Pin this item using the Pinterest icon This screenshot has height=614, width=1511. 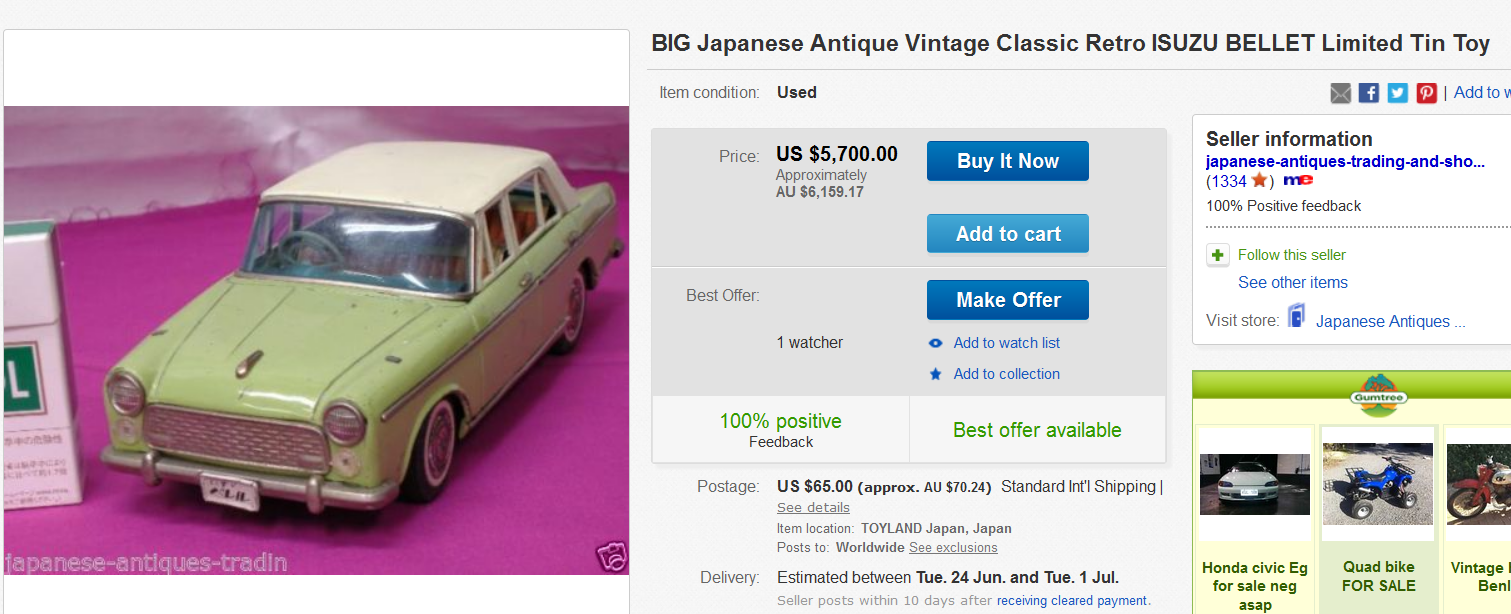(x=1426, y=92)
